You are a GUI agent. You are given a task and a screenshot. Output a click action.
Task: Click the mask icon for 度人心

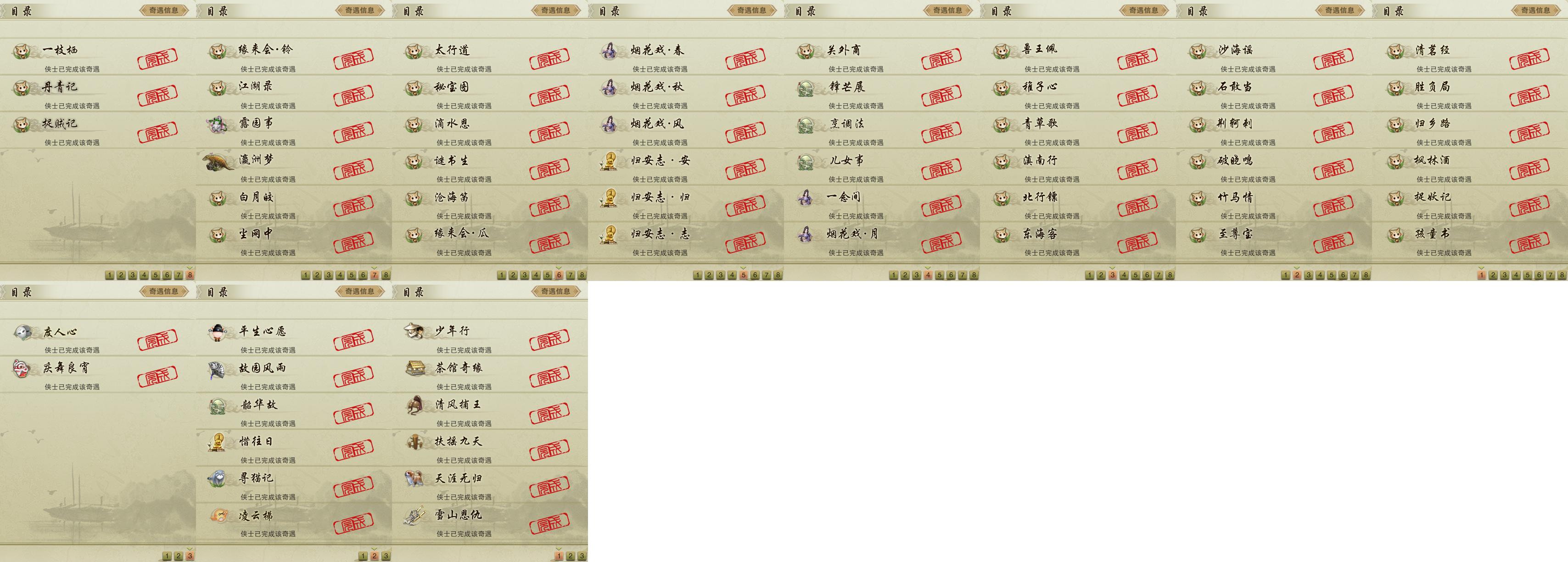coord(22,332)
